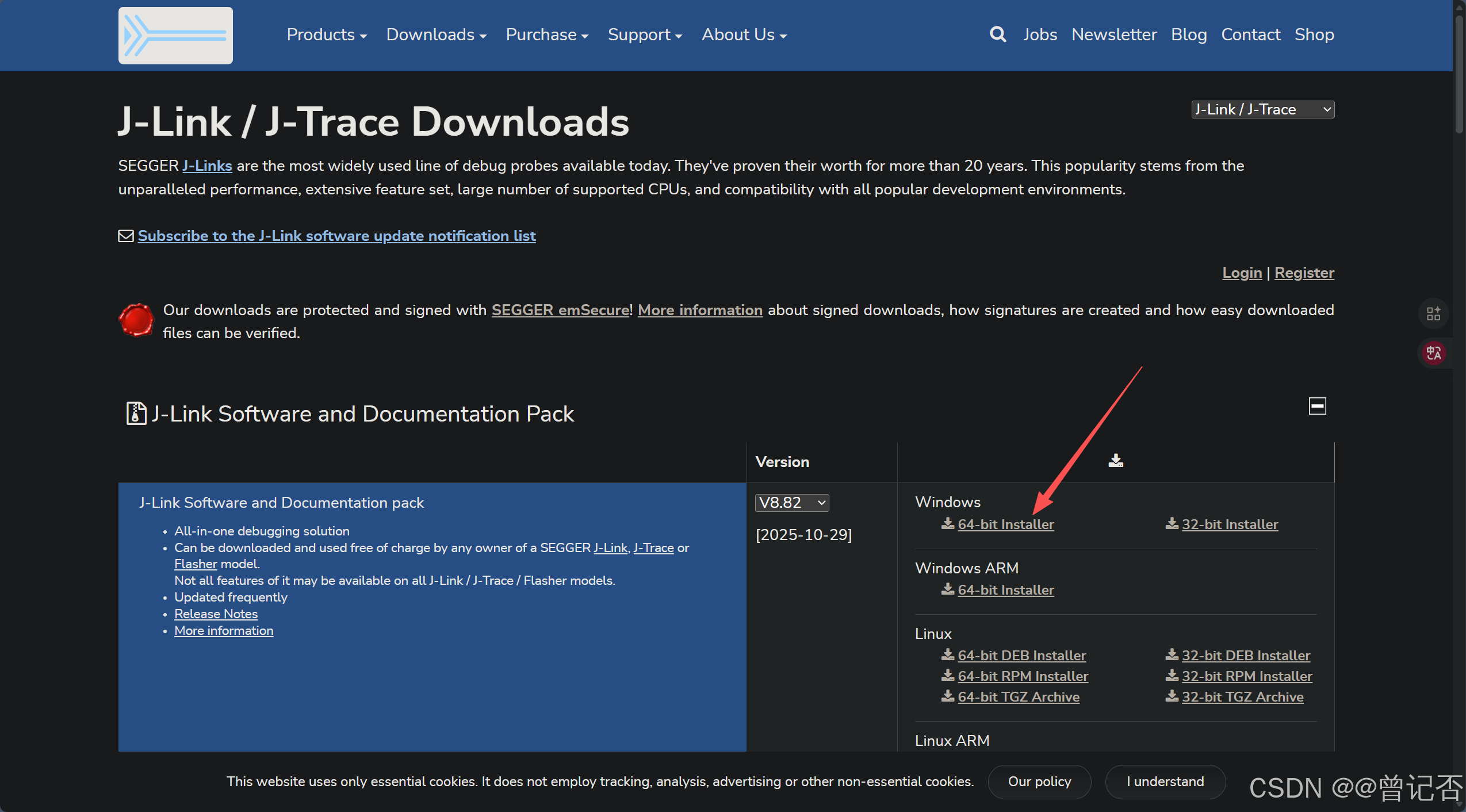Download the Windows ARM 64-bit Installer
The image size is (1466, 812).
1006,590
